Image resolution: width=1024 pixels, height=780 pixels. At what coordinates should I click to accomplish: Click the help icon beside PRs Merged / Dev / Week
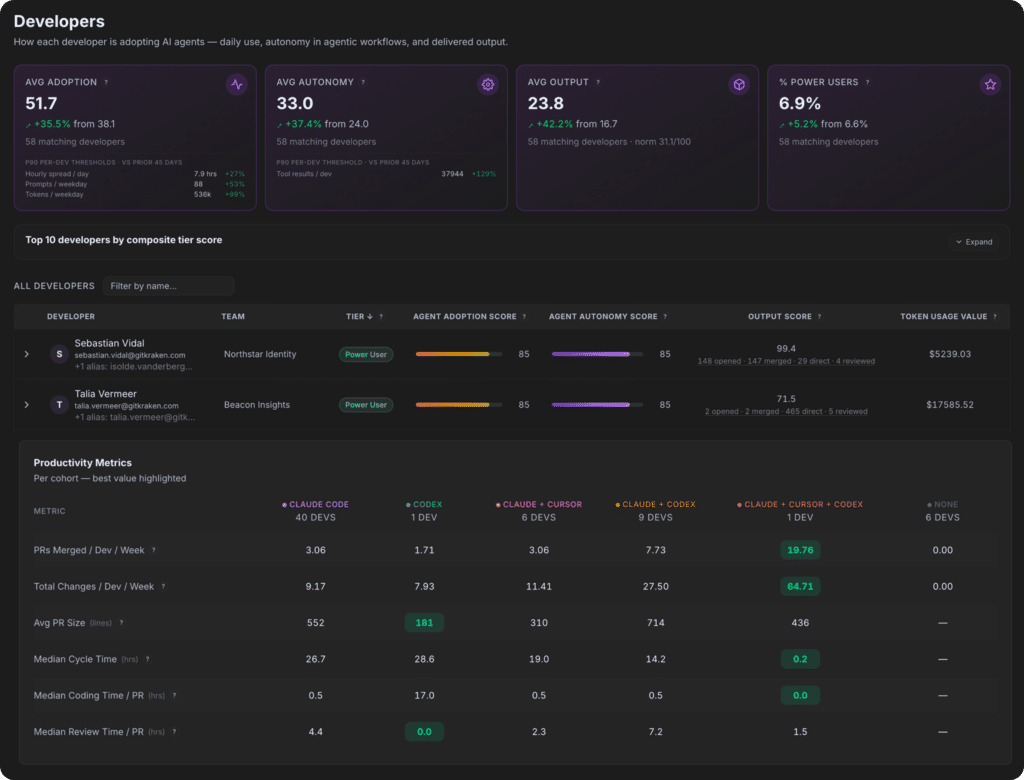pyautogui.click(x=154, y=550)
